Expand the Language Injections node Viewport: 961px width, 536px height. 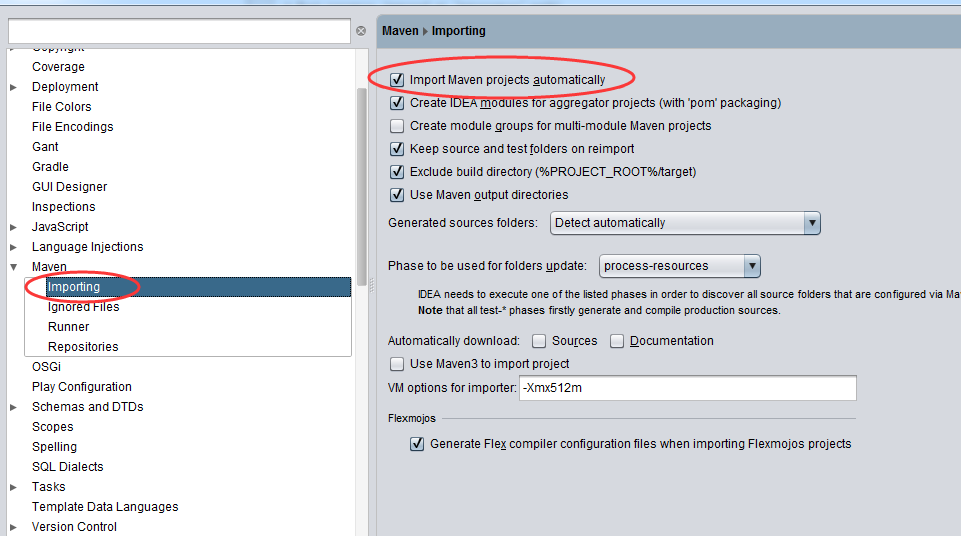(13, 247)
